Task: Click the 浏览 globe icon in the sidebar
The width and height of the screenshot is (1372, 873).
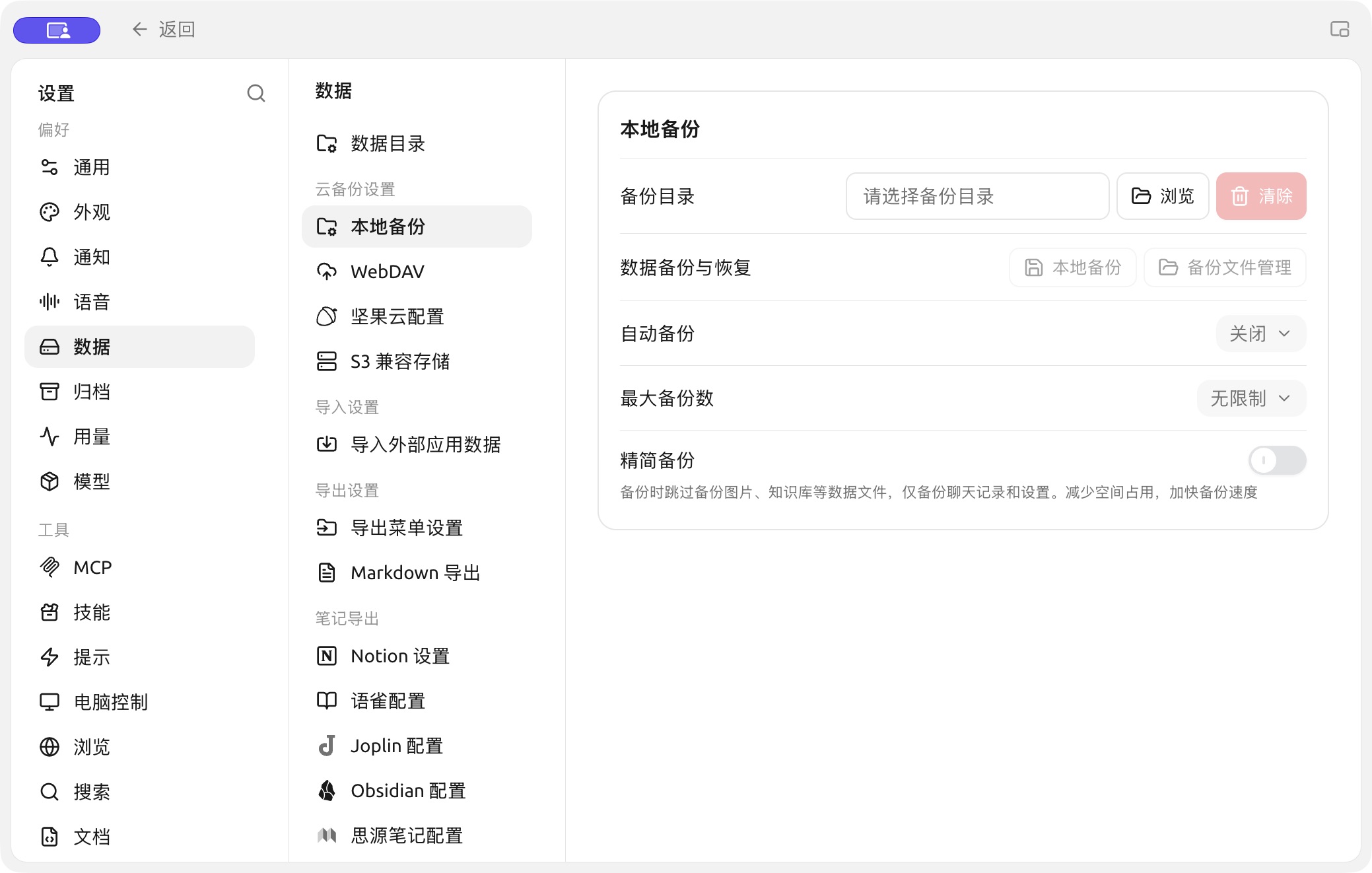Action: point(50,747)
